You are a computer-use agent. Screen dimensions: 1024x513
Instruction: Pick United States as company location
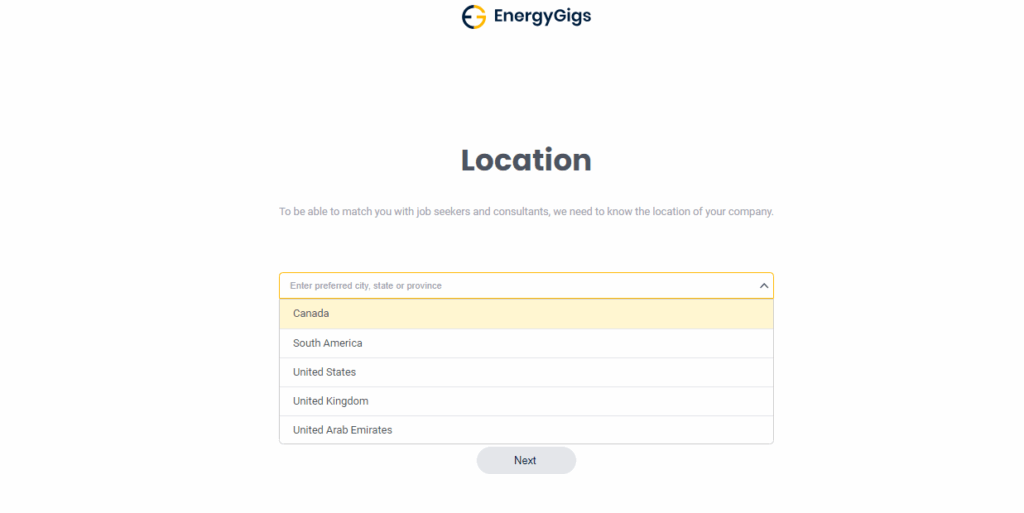[324, 372]
